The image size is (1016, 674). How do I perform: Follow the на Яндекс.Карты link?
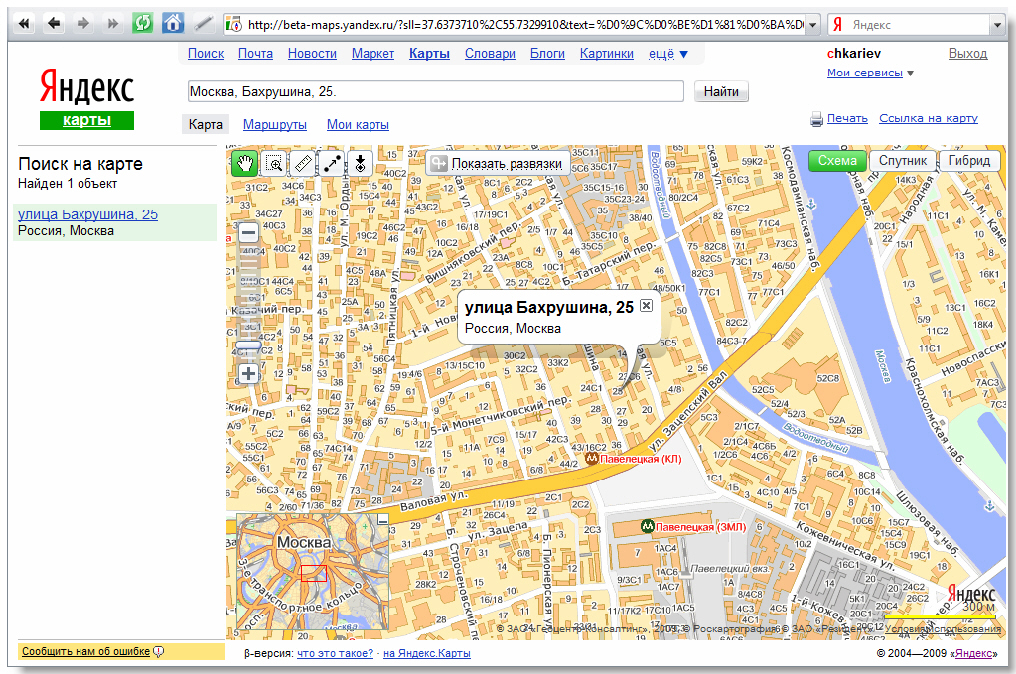tap(426, 653)
